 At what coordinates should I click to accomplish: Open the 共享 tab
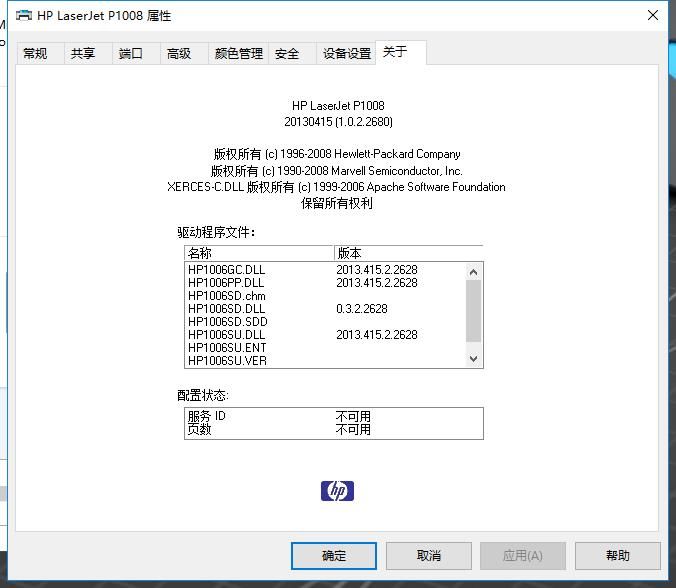pos(83,54)
